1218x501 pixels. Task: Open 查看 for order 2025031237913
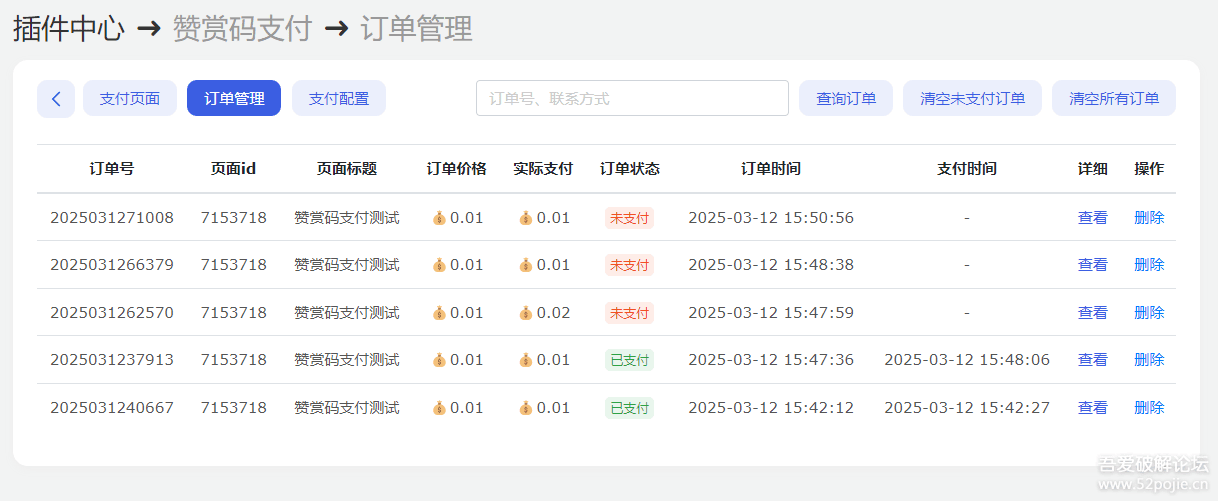1092,360
